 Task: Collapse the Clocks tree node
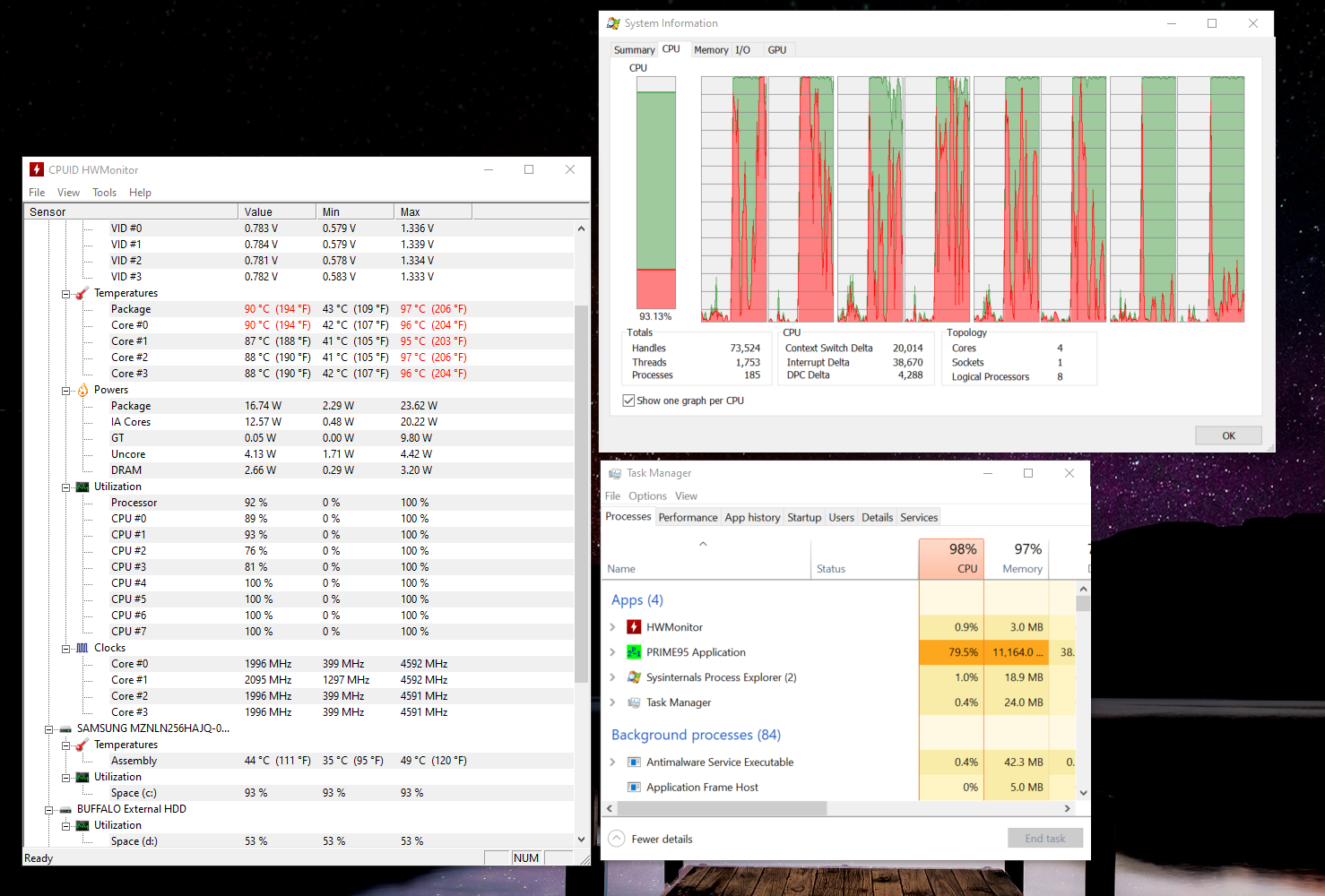click(65, 649)
